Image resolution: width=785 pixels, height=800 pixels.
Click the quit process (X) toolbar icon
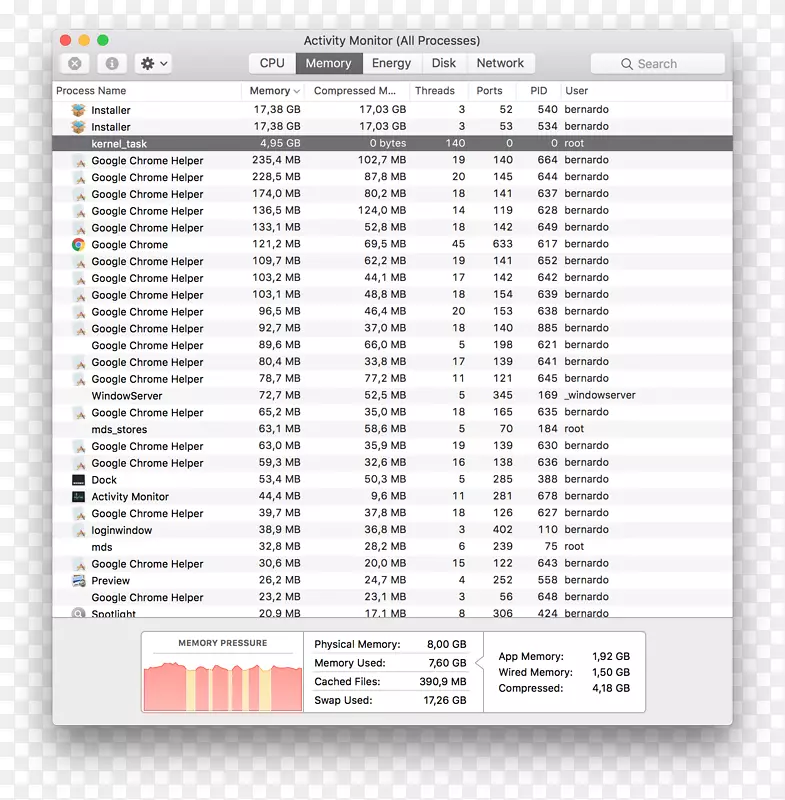coord(75,63)
